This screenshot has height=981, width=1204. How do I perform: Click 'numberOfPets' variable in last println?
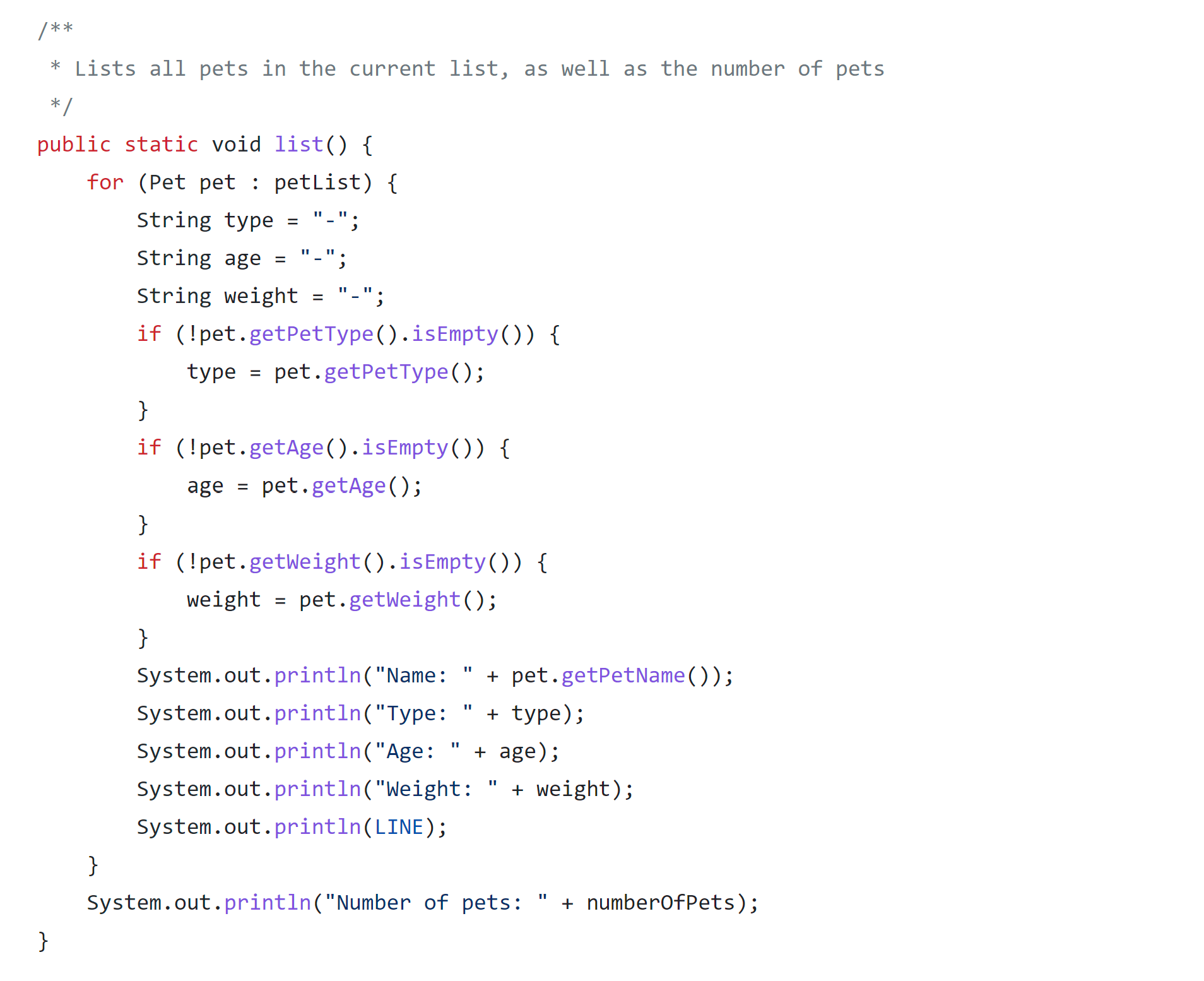(x=661, y=903)
